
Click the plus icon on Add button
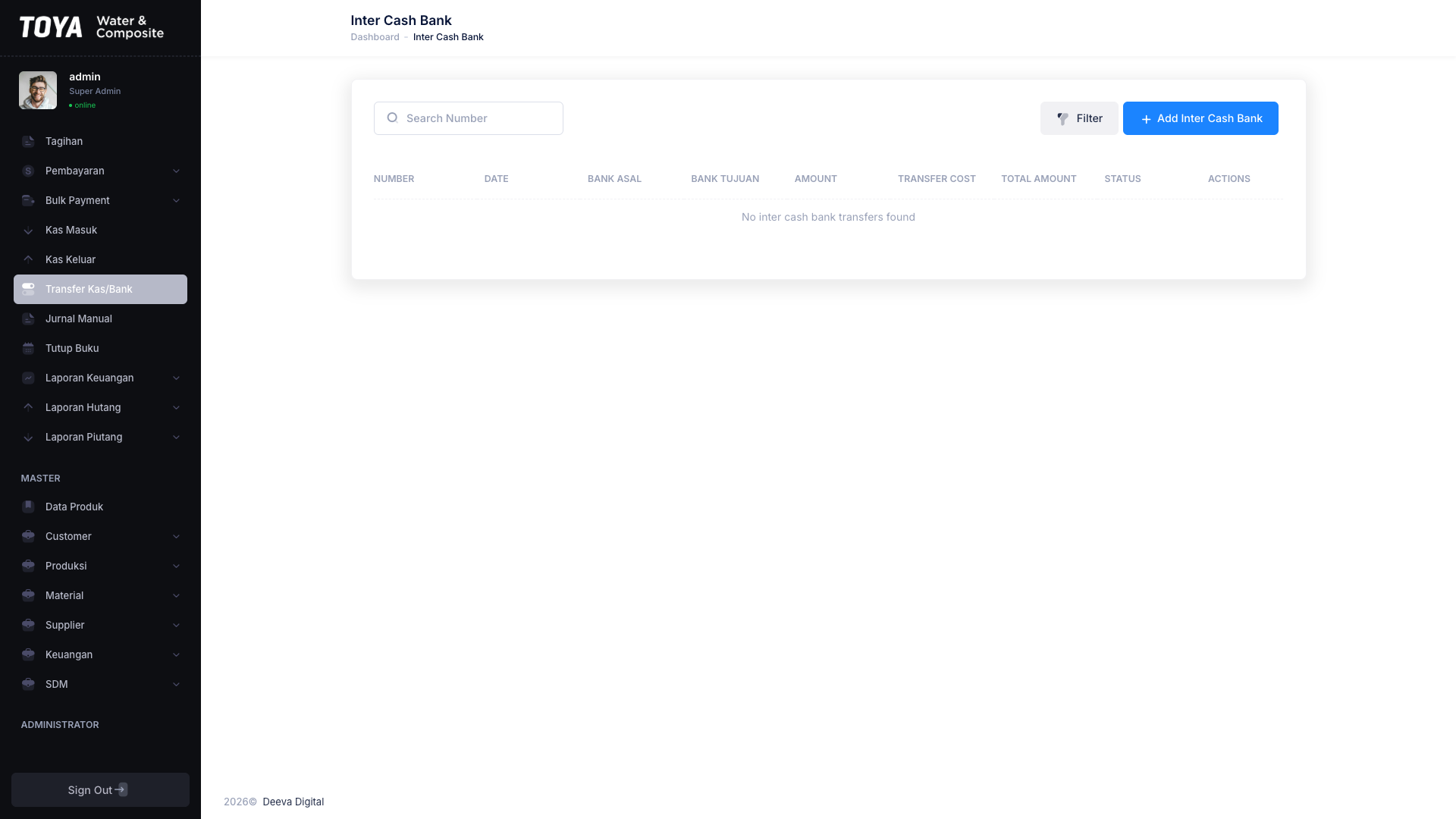click(1146, 119)
